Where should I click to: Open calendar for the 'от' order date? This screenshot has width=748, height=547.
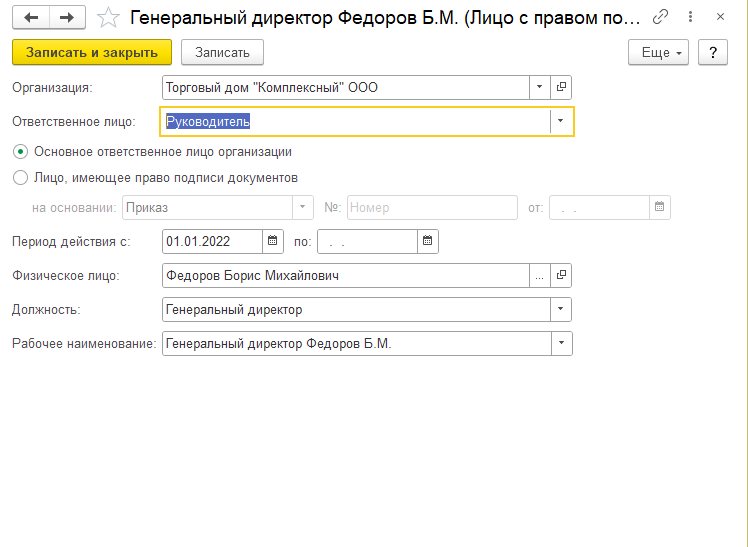click(x=660, y=207)
